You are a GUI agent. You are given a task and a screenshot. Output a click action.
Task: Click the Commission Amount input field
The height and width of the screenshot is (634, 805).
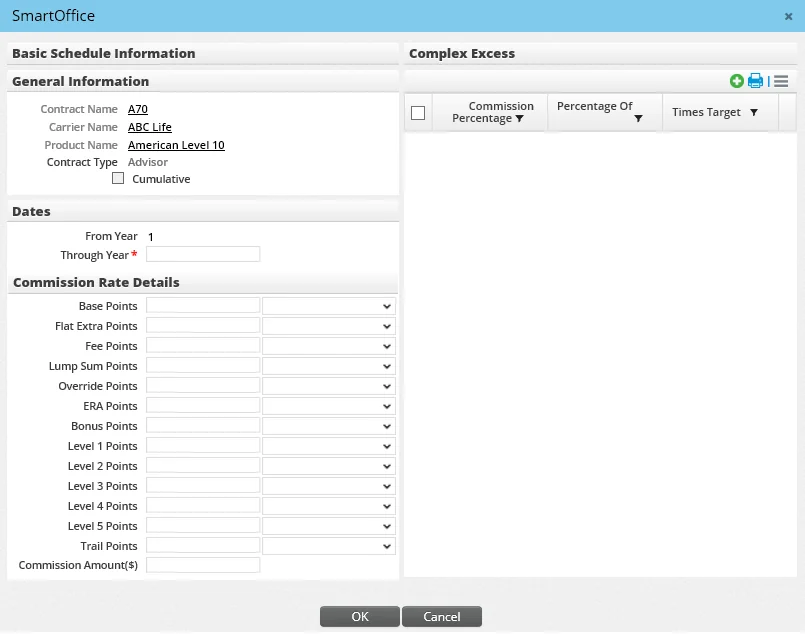(203, 565)
